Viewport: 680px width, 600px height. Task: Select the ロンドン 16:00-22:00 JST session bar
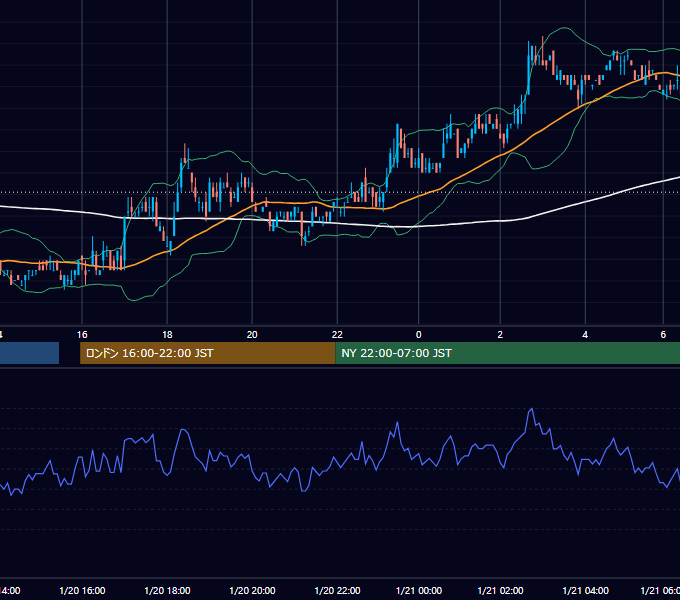point(208,353)
